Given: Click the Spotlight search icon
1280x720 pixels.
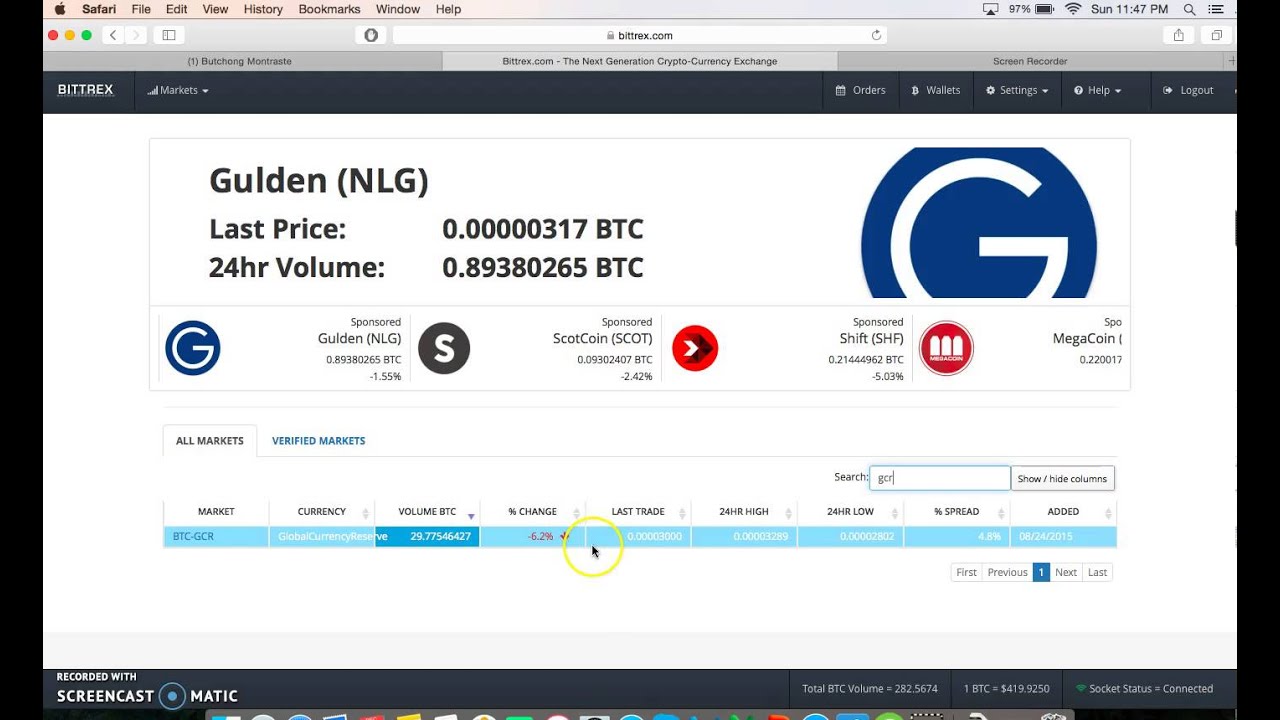Looking at the screenshot, I should pyautogui.click(x=1190, y=9).
